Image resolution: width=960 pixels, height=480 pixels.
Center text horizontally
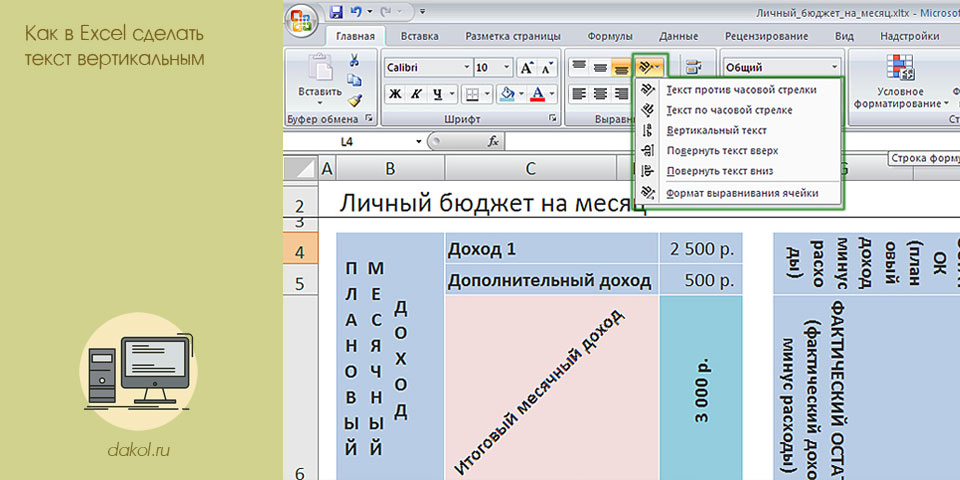tap(600, 94)
